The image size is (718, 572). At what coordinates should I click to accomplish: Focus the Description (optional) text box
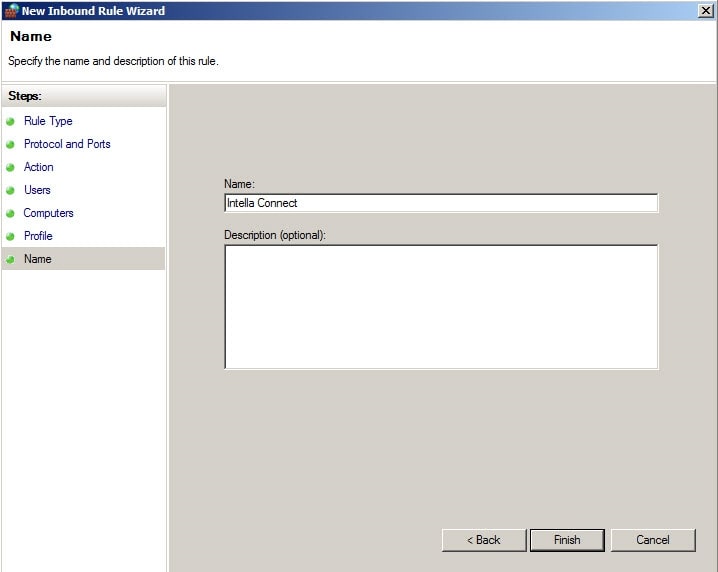tap(441, 306)
